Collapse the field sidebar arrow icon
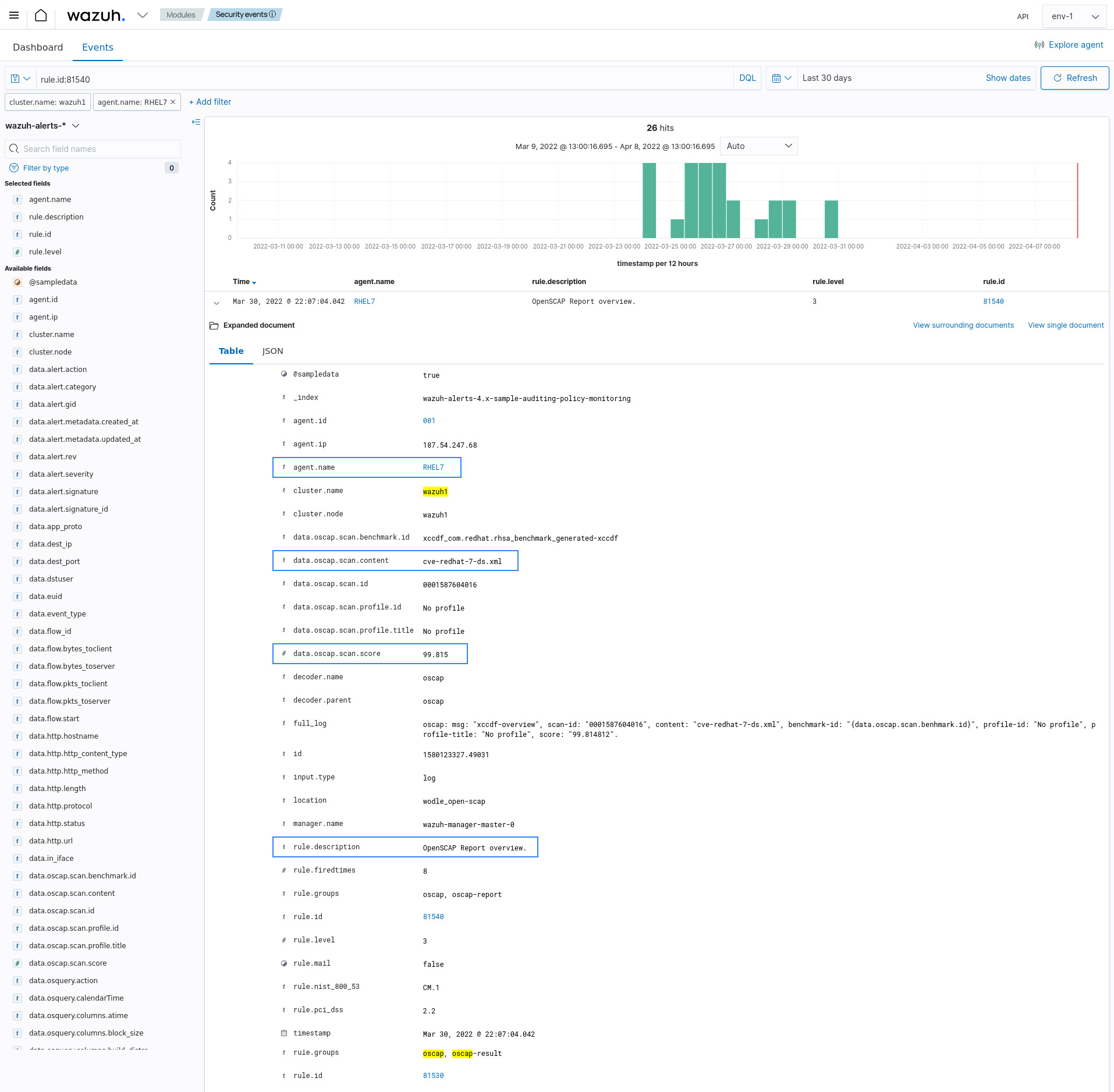This screenshot has width=1114, height=1092. pyautogui.click(x=196, y=122)
